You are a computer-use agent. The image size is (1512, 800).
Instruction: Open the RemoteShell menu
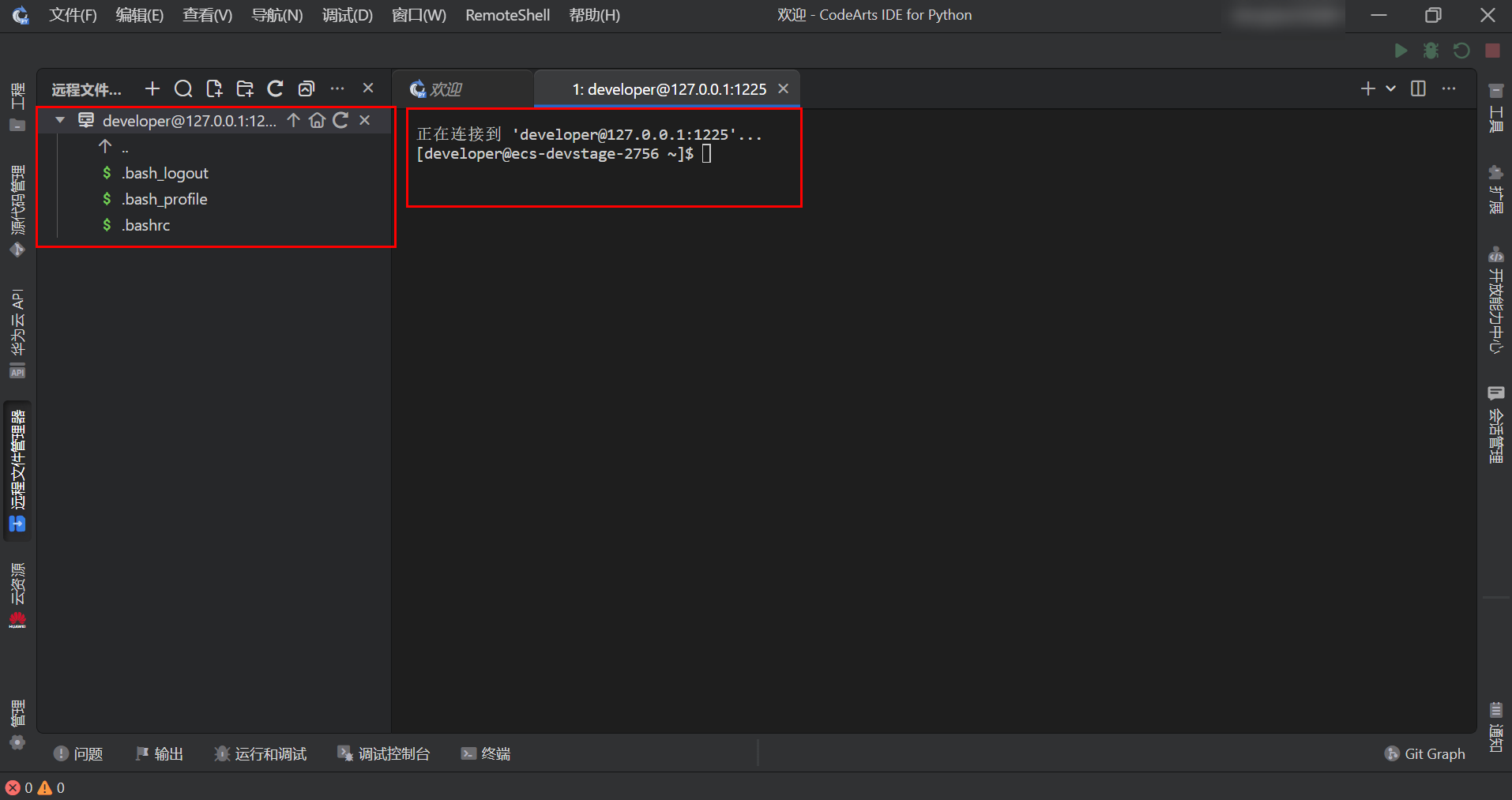tap(508, 15)
